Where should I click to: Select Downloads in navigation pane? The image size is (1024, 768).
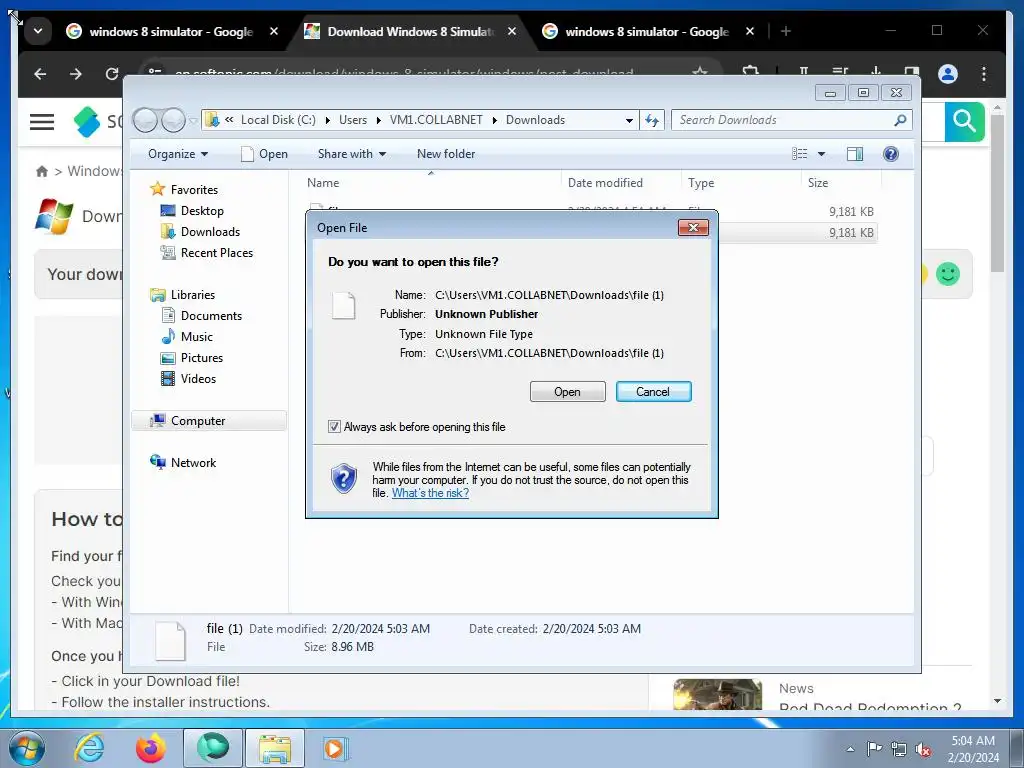[x=210, y=232]
